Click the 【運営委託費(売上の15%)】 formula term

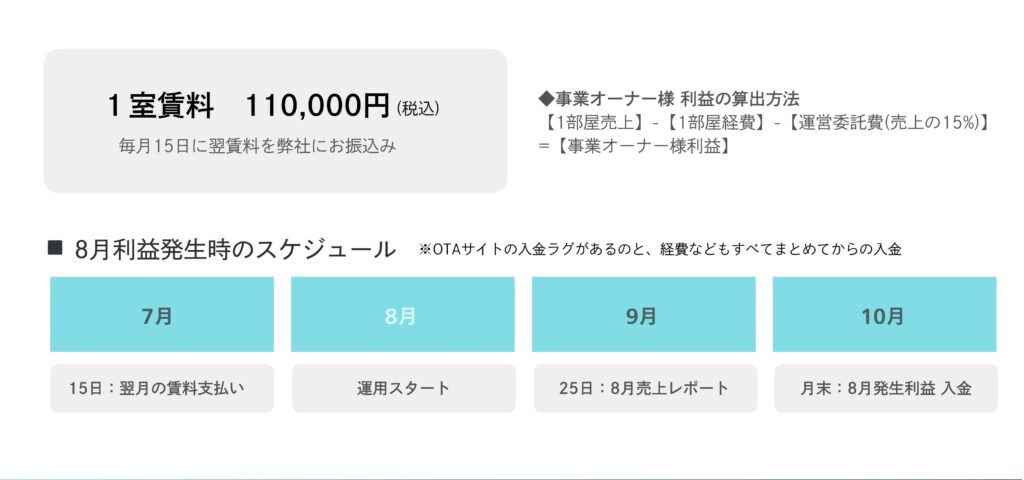[x=875, y=123]
